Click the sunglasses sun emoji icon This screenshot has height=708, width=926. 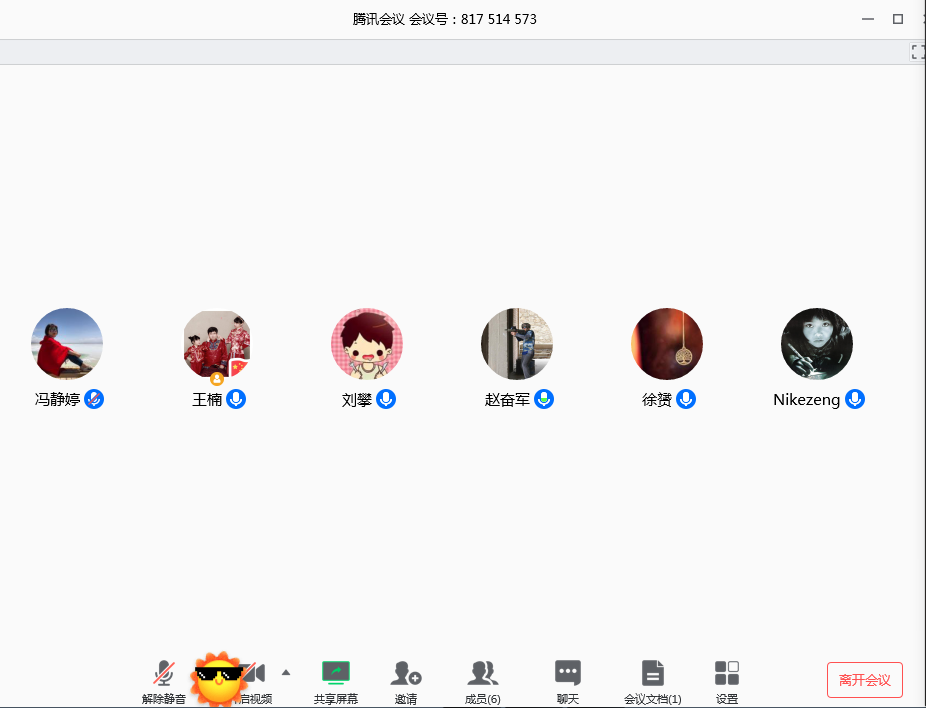(217, 679)
